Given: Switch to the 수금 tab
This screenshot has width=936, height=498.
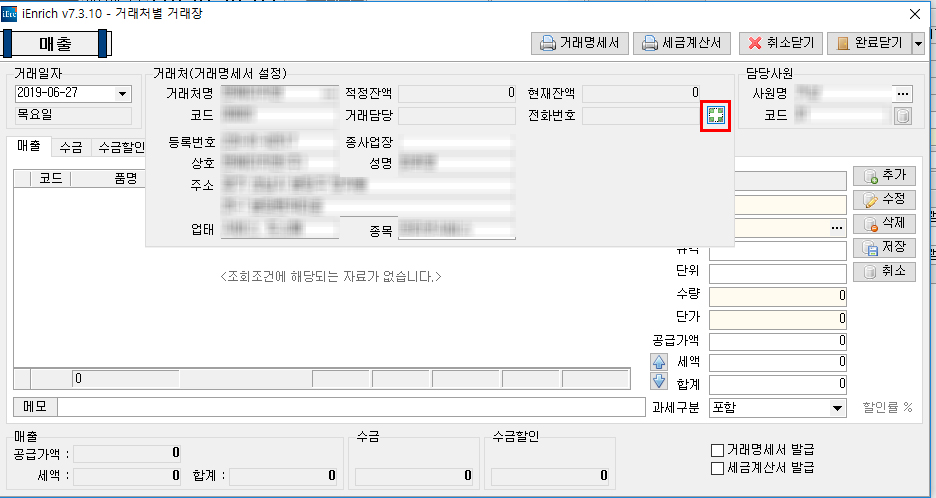Looking at the screenshot, I should point(71,147).
